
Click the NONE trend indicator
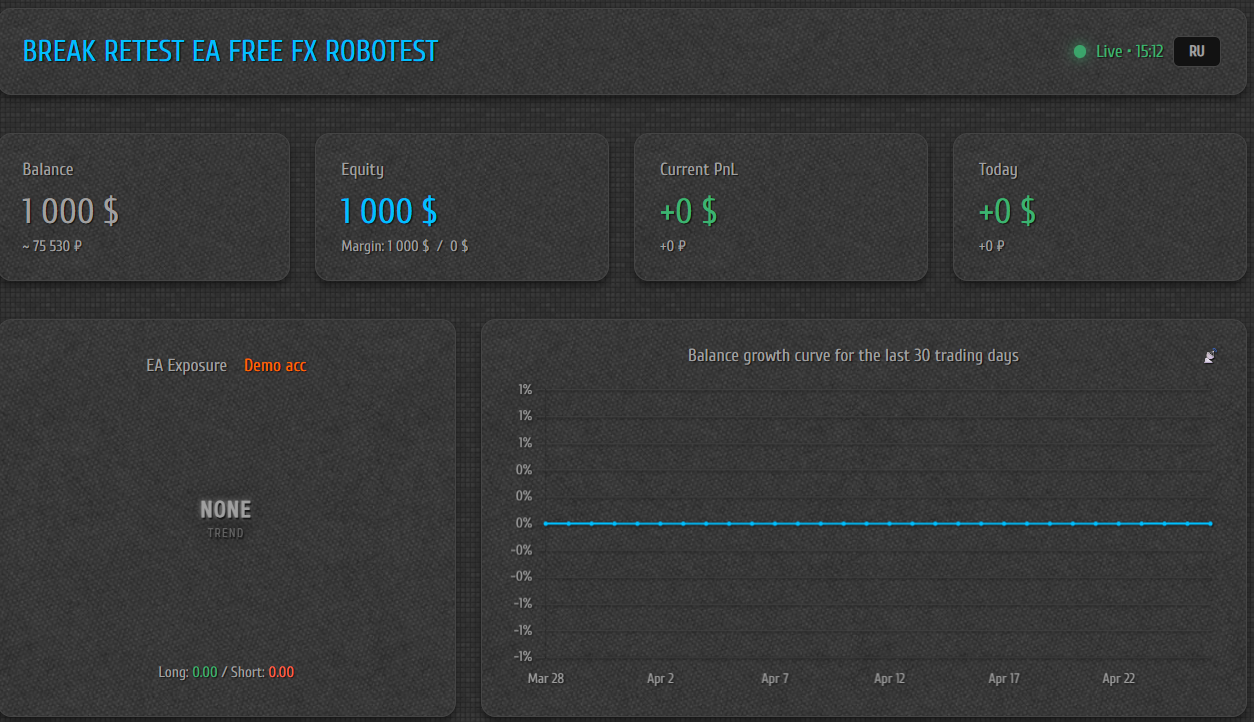(x=226, y=510)
